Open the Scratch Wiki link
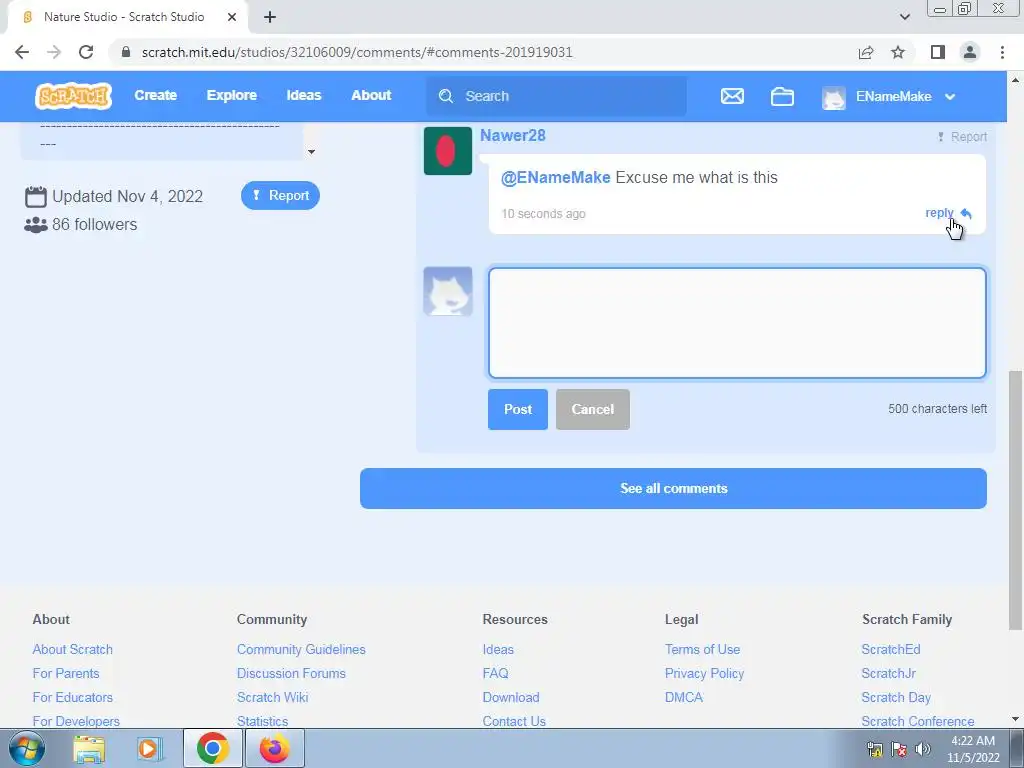The height and width of the screenshot is (768, 1024). pos(272,697)
